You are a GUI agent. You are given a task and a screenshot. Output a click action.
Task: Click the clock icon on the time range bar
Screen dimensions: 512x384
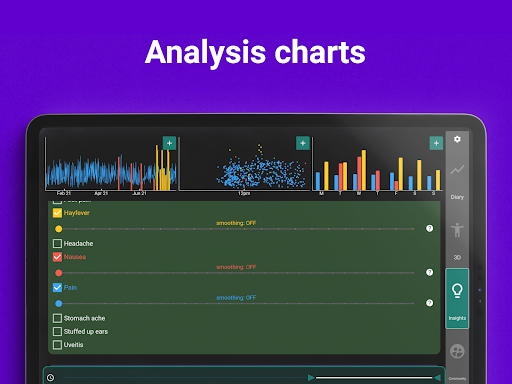pos(50,378)
